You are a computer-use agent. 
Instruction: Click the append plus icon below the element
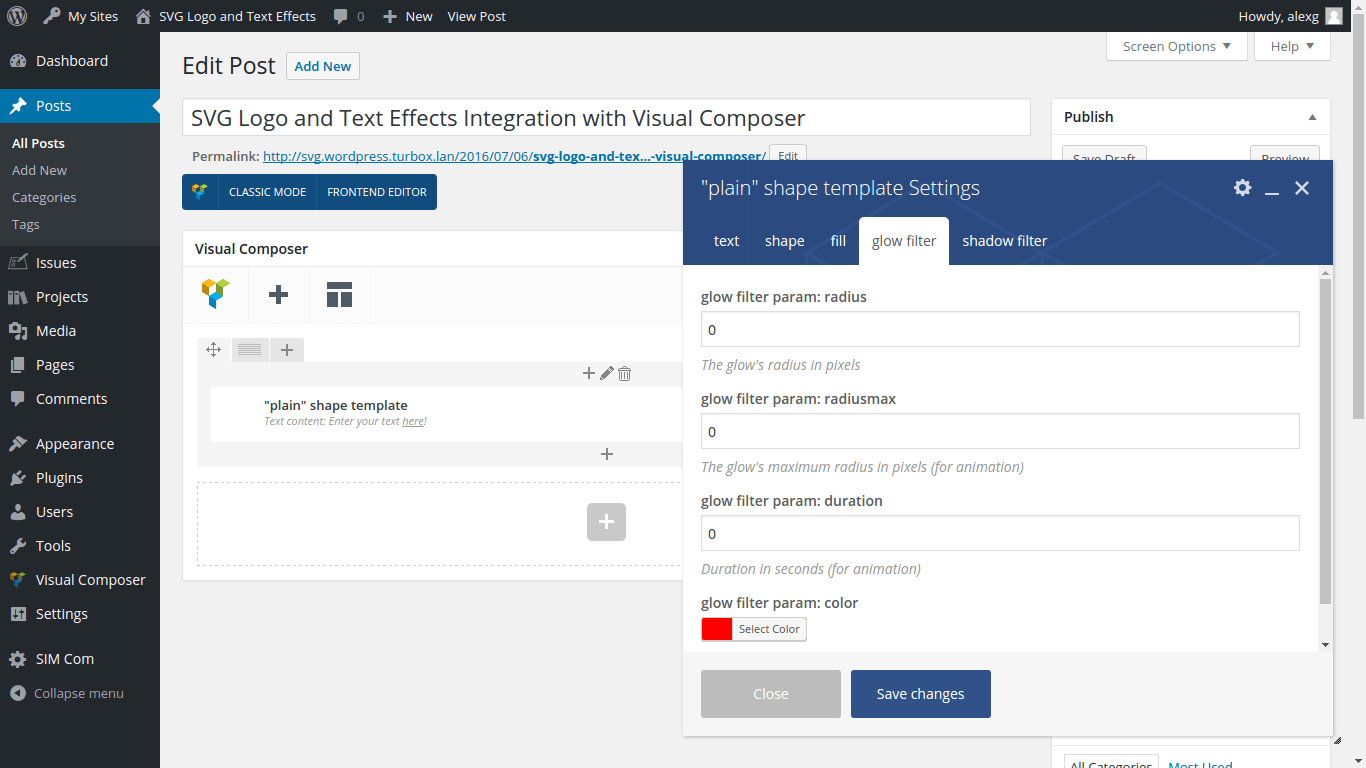(x=607, y=454)
